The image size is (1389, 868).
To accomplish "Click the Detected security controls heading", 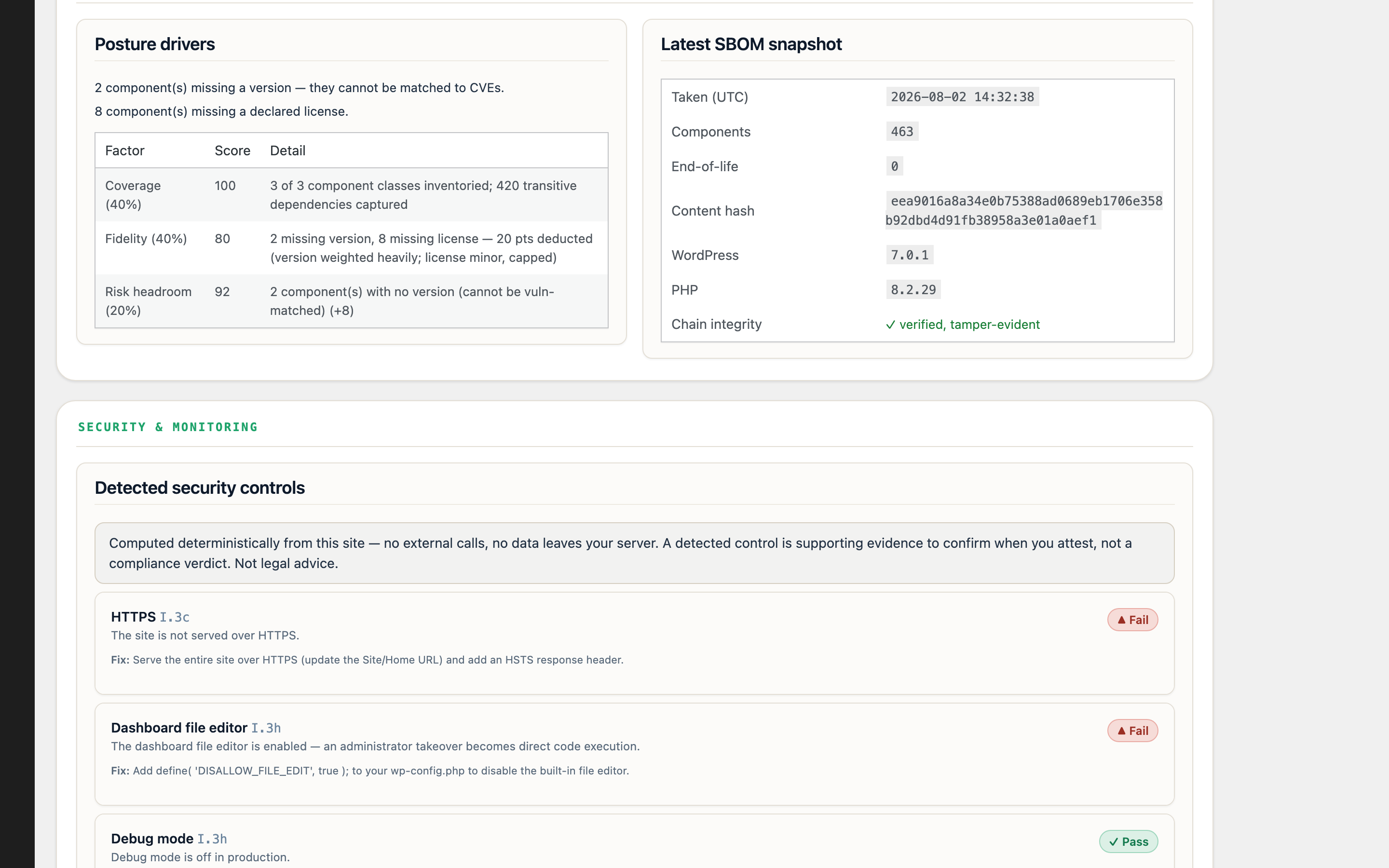I will (200, 488).
